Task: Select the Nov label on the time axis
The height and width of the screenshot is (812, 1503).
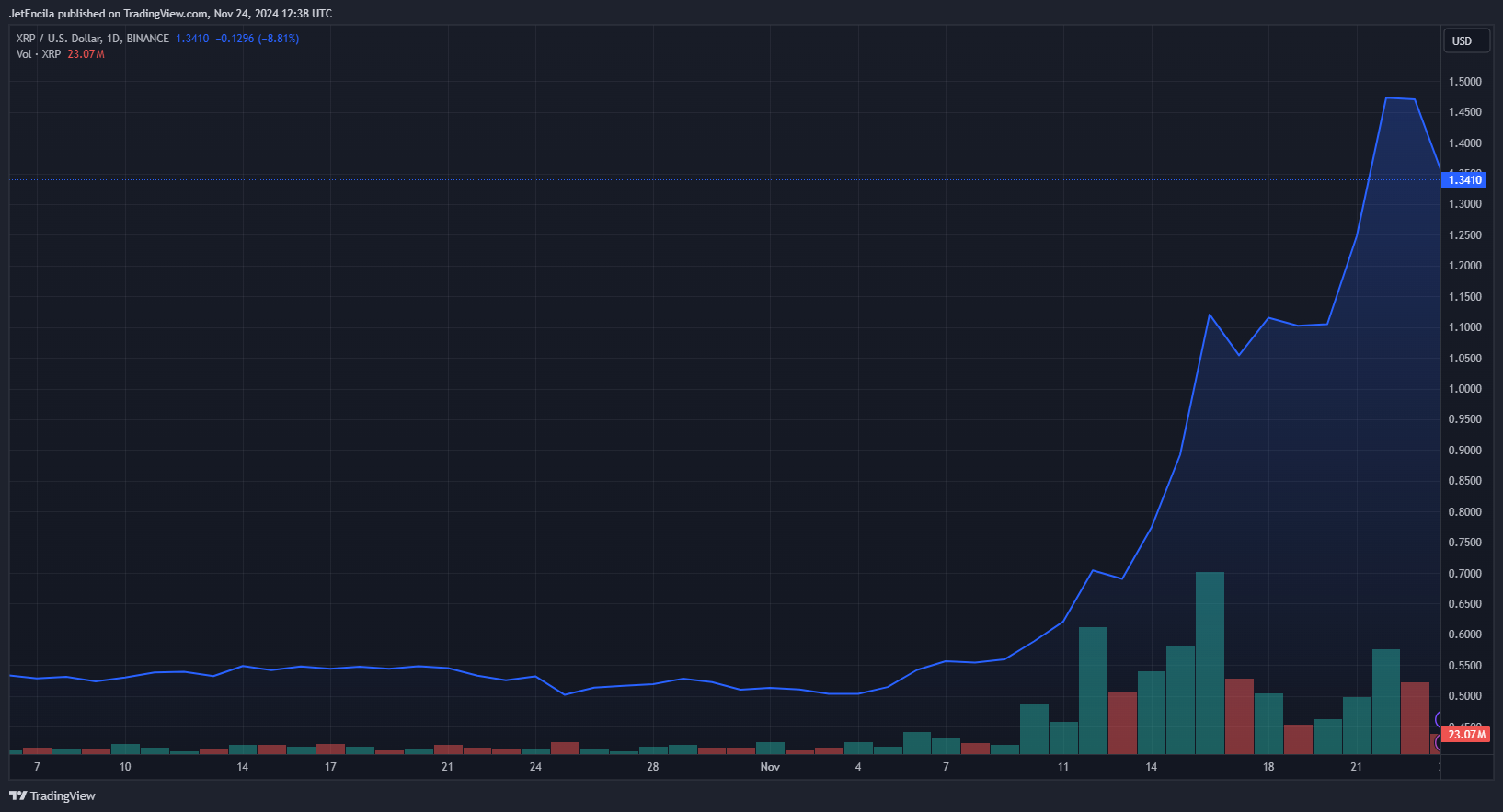Action: click(x=770, y=767)
